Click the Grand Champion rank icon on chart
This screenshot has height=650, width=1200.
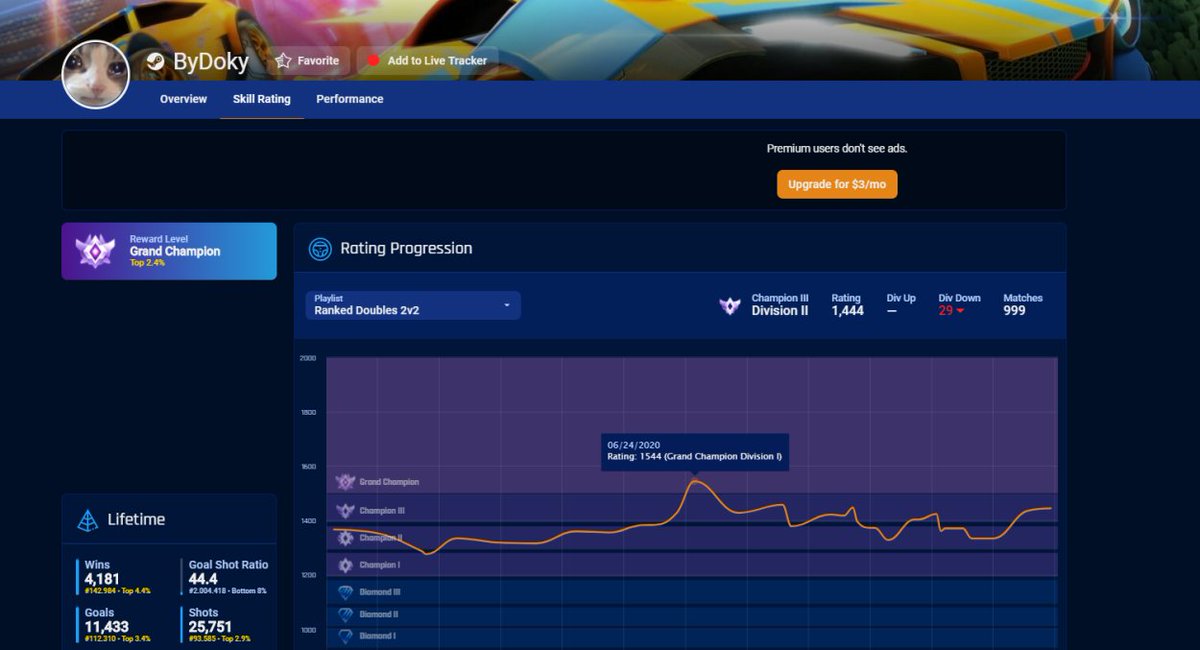(x=346, y=482)
